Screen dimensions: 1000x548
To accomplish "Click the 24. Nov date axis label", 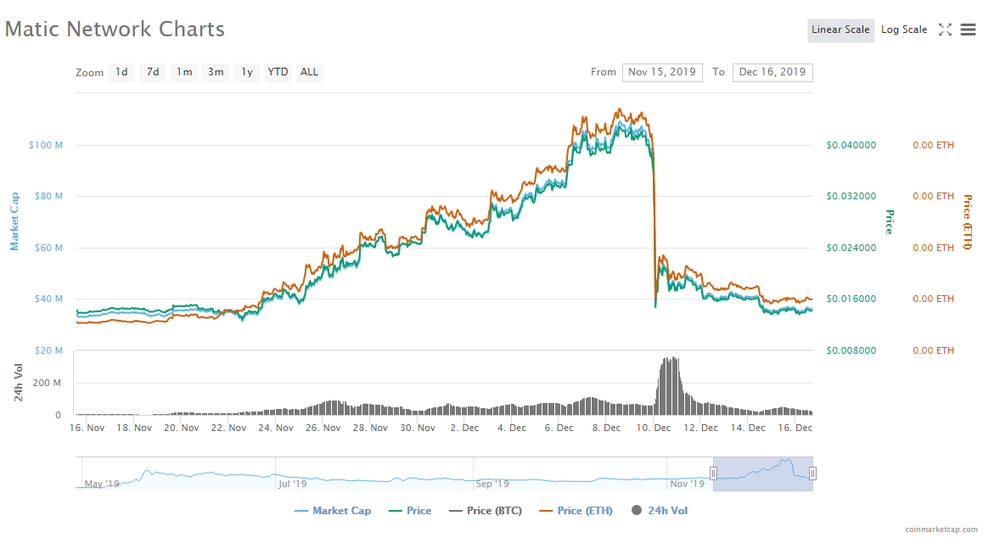I will [276, 427].
